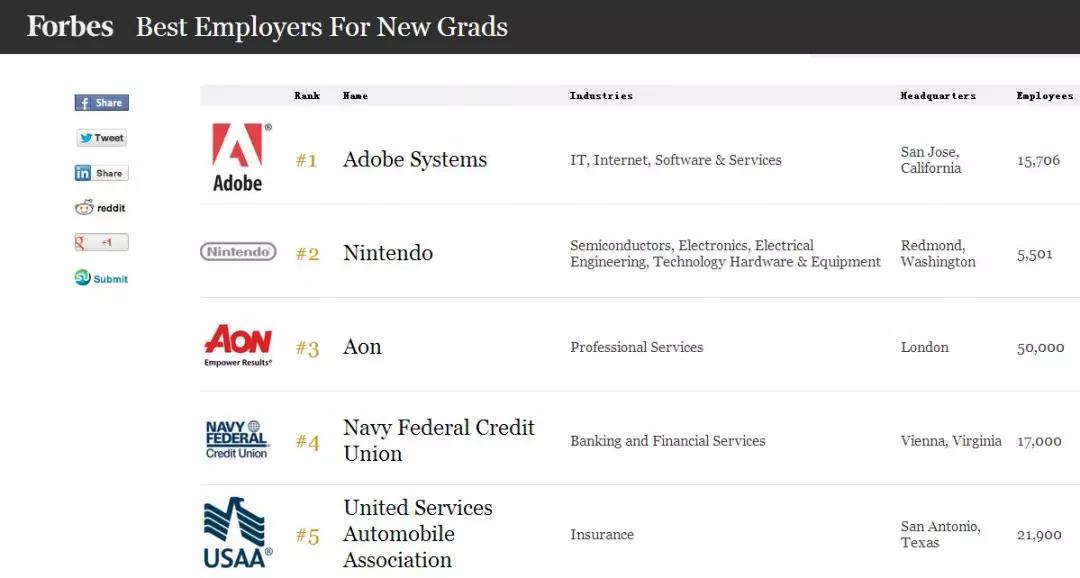Open the Adobe logo thumbnail
This screenshot has height=578, width=1080.
point(238,157)
